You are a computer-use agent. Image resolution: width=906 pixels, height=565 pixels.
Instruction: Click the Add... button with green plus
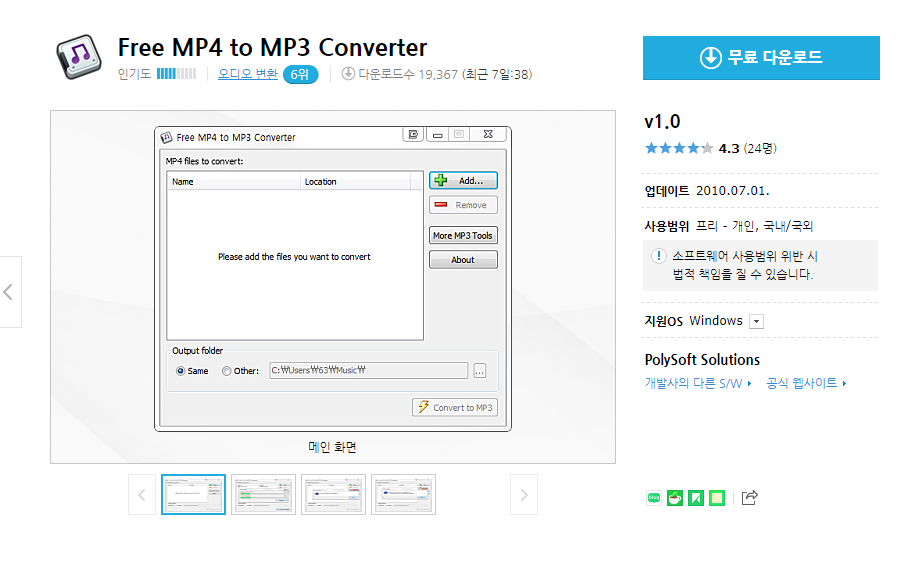[463, 181]
